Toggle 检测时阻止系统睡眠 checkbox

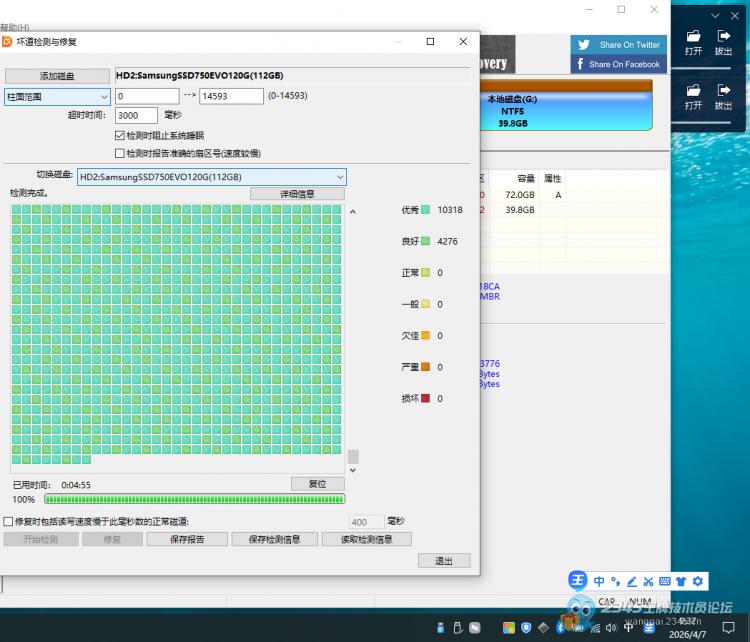(121, 135)
